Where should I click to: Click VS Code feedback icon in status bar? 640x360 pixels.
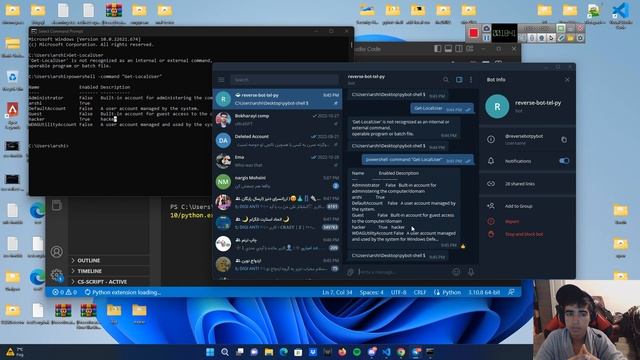tap(511, 292)
